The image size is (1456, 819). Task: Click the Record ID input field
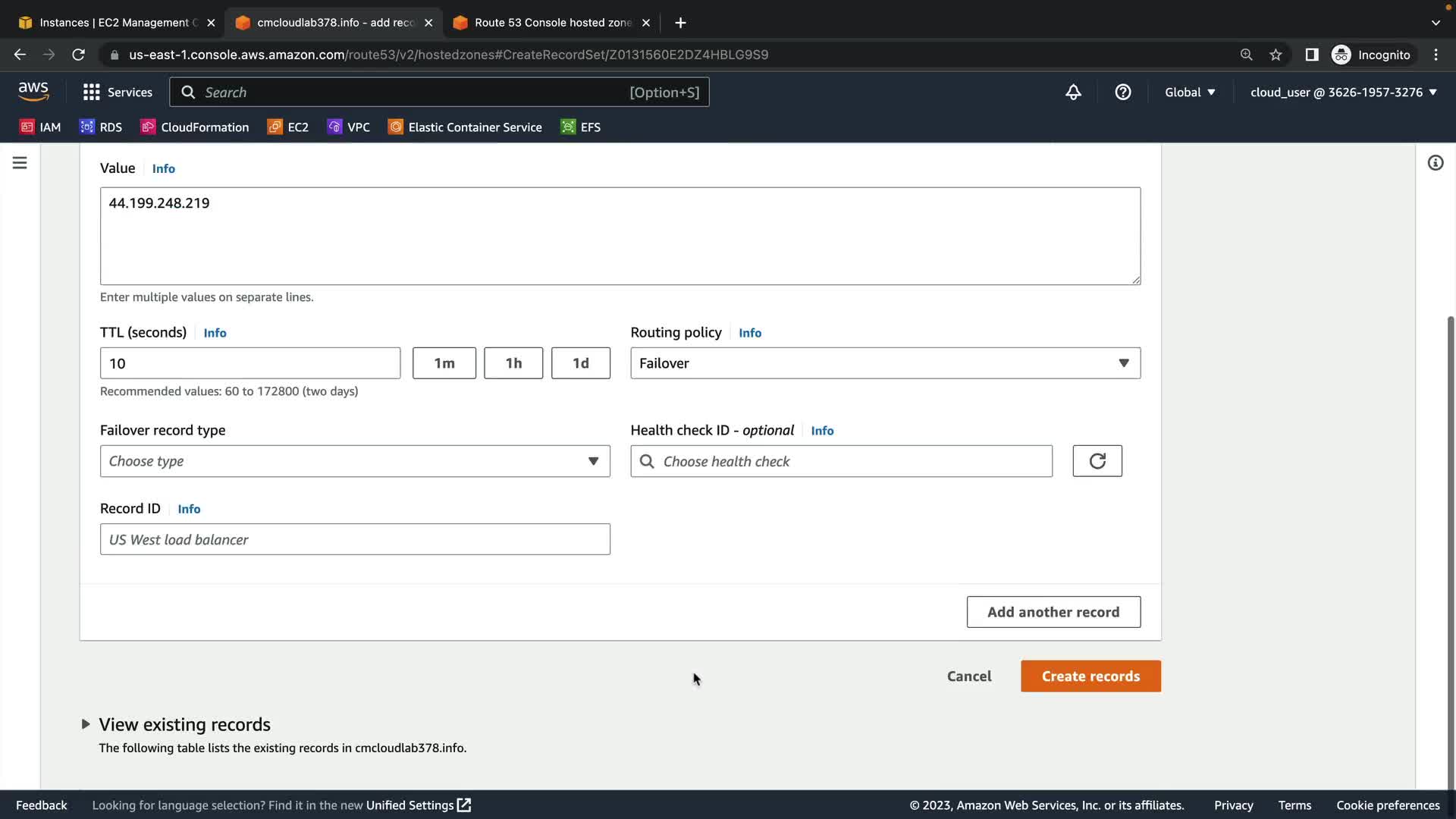point(355,540)
